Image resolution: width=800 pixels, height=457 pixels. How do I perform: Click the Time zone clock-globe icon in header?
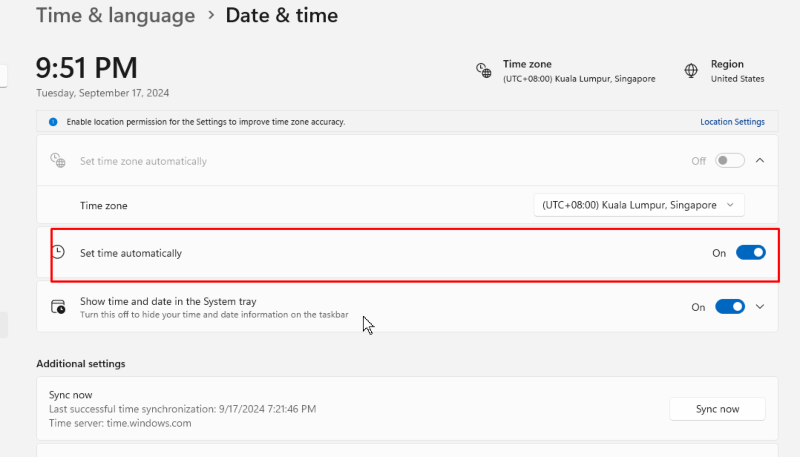[x=484, y=70]
